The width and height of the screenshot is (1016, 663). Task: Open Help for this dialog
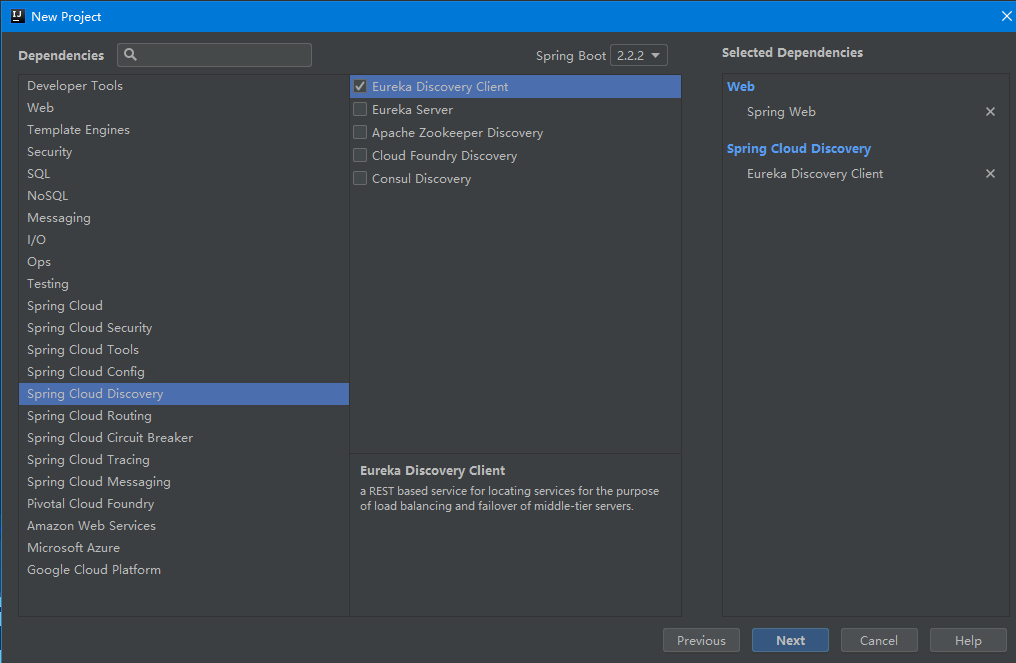(x=968, y=640)
